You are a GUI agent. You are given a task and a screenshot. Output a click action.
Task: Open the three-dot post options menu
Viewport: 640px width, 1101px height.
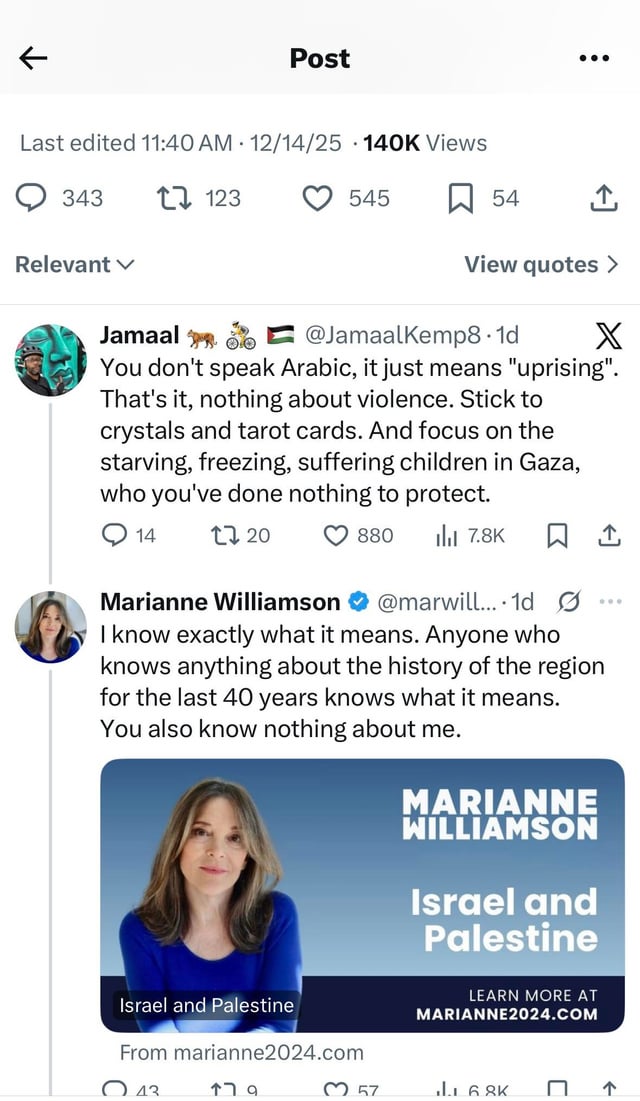(x=594, y=58)
